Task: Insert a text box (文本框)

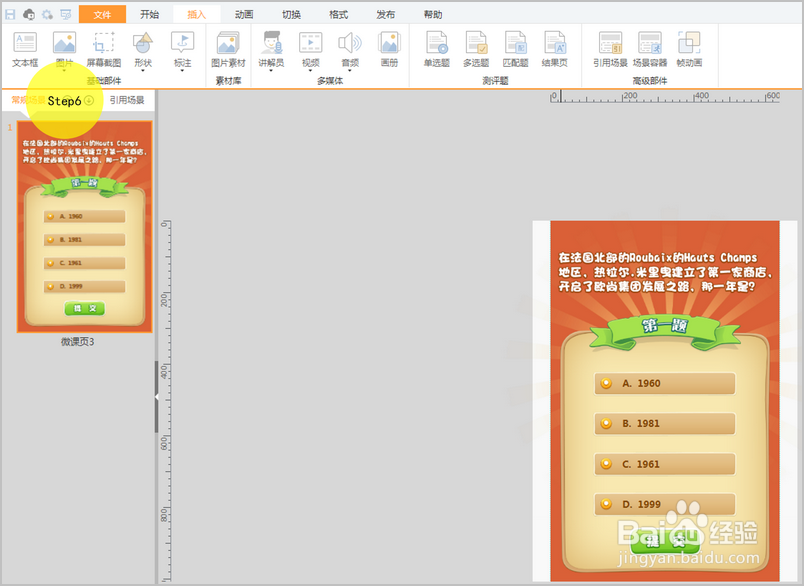Action: (25, 49)
